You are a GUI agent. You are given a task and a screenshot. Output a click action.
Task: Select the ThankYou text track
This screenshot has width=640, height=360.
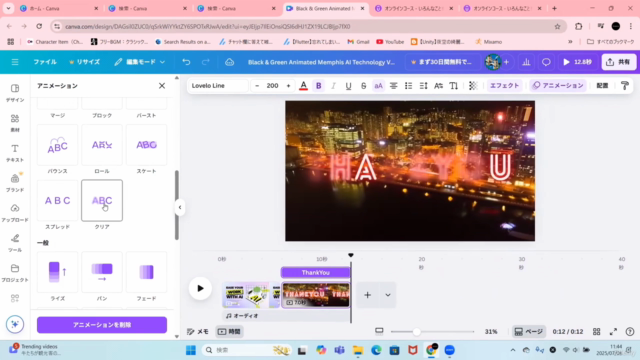(316, 272)
